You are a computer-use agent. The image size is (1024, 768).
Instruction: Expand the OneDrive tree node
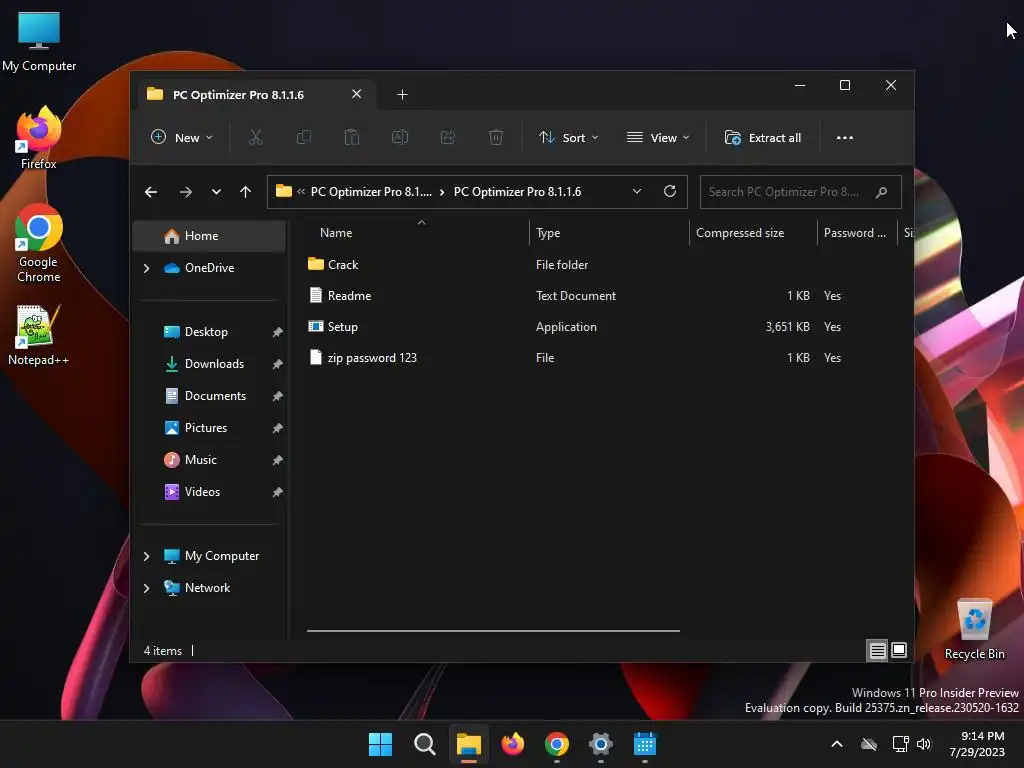click(x=146, y=268)
